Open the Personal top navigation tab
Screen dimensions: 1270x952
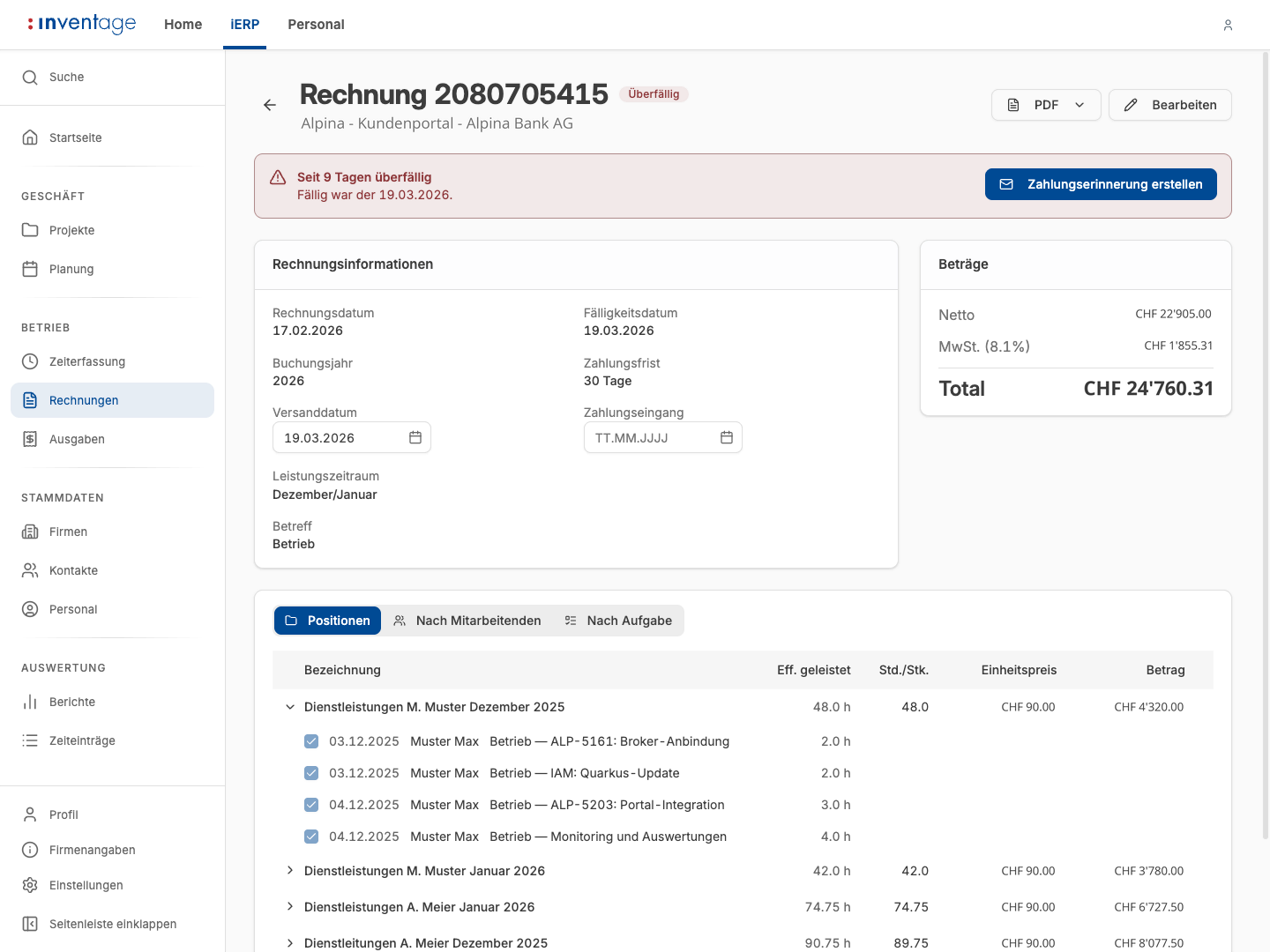(316, 25)
